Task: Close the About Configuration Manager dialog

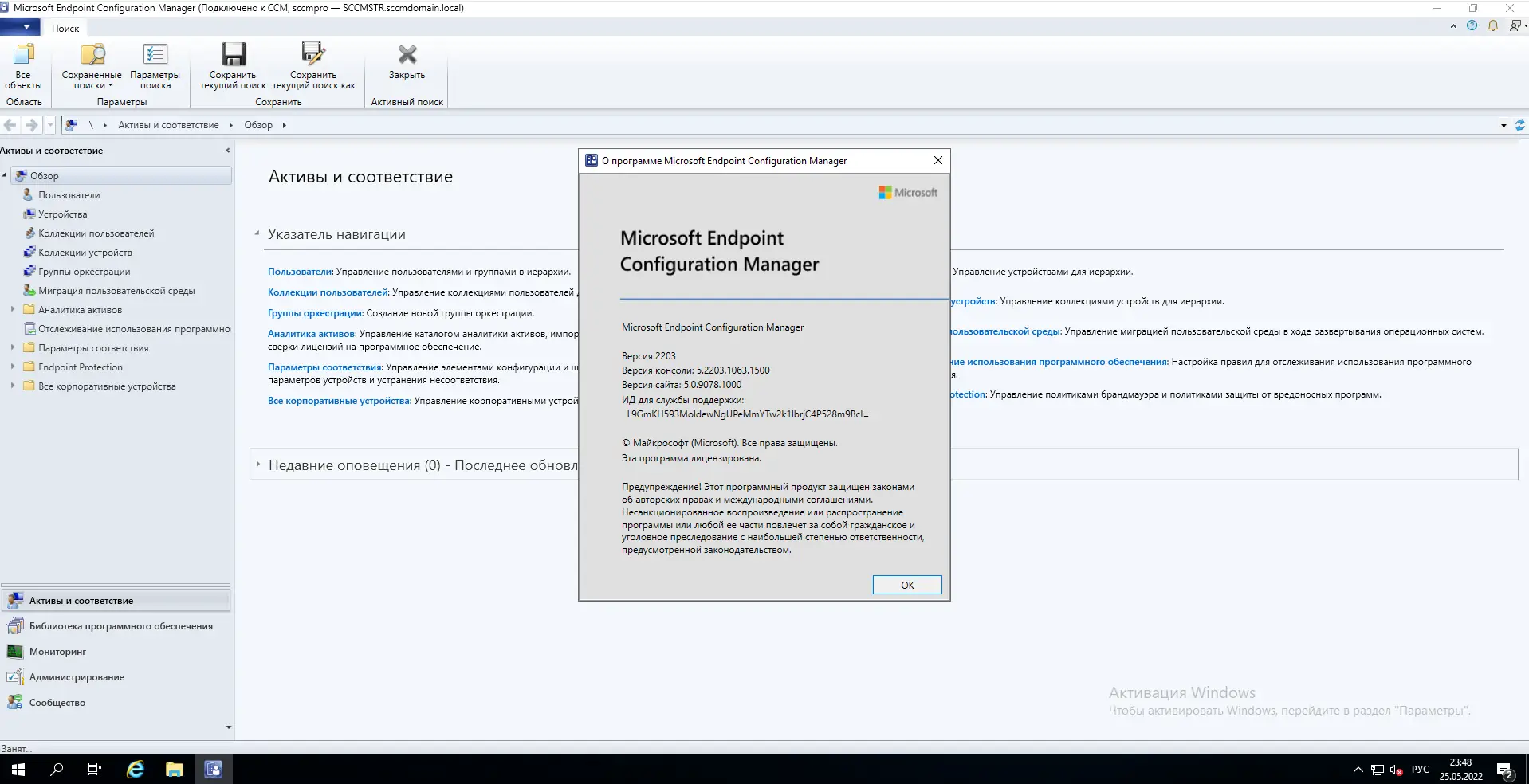Action: [938, 160]
